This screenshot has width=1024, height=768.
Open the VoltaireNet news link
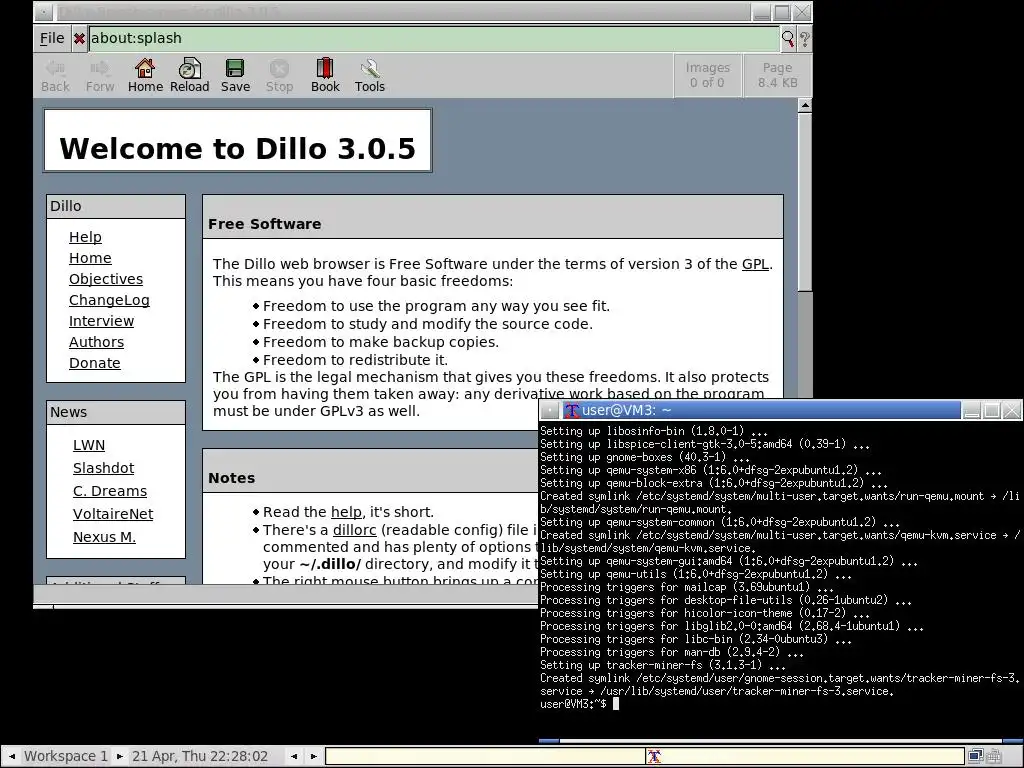pos(113,513)
